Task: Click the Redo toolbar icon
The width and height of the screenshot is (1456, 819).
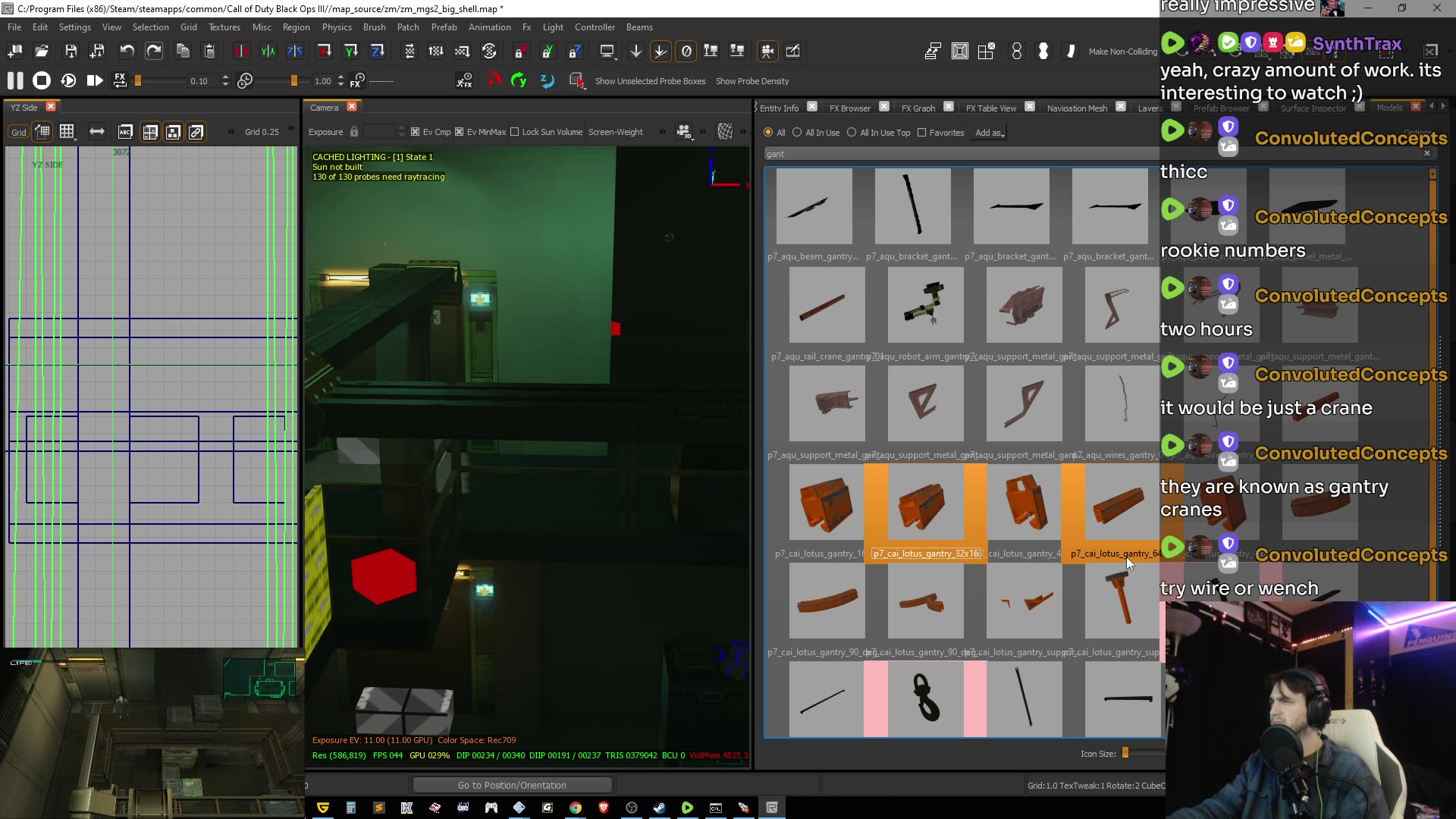Action: tap(154, 51)
